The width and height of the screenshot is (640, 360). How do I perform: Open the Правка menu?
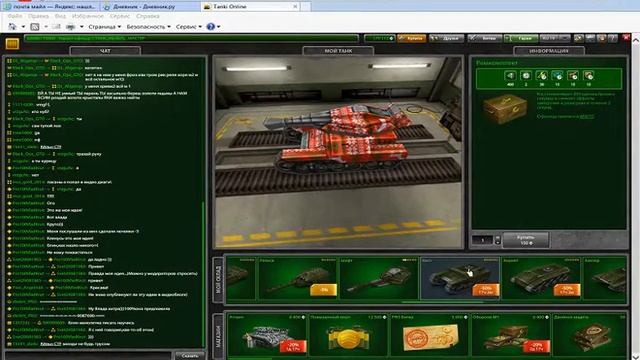click(x=38, y=16)
